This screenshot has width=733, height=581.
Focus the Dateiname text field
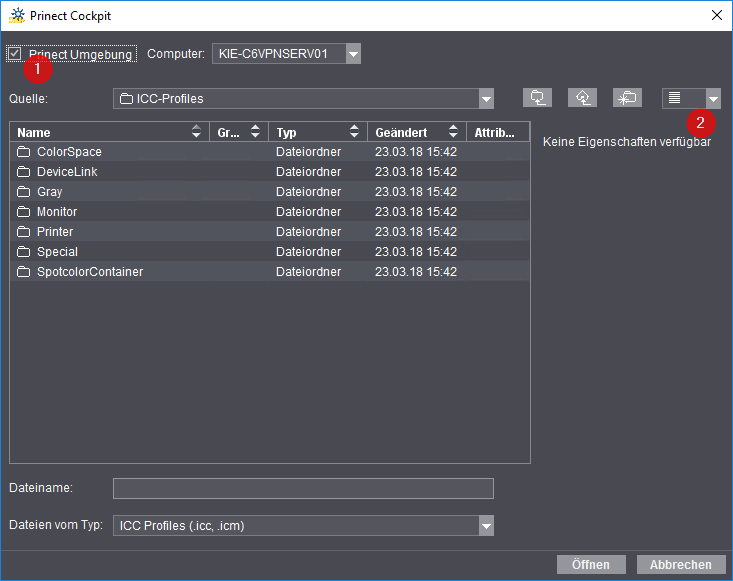click(x=303, y=488)
